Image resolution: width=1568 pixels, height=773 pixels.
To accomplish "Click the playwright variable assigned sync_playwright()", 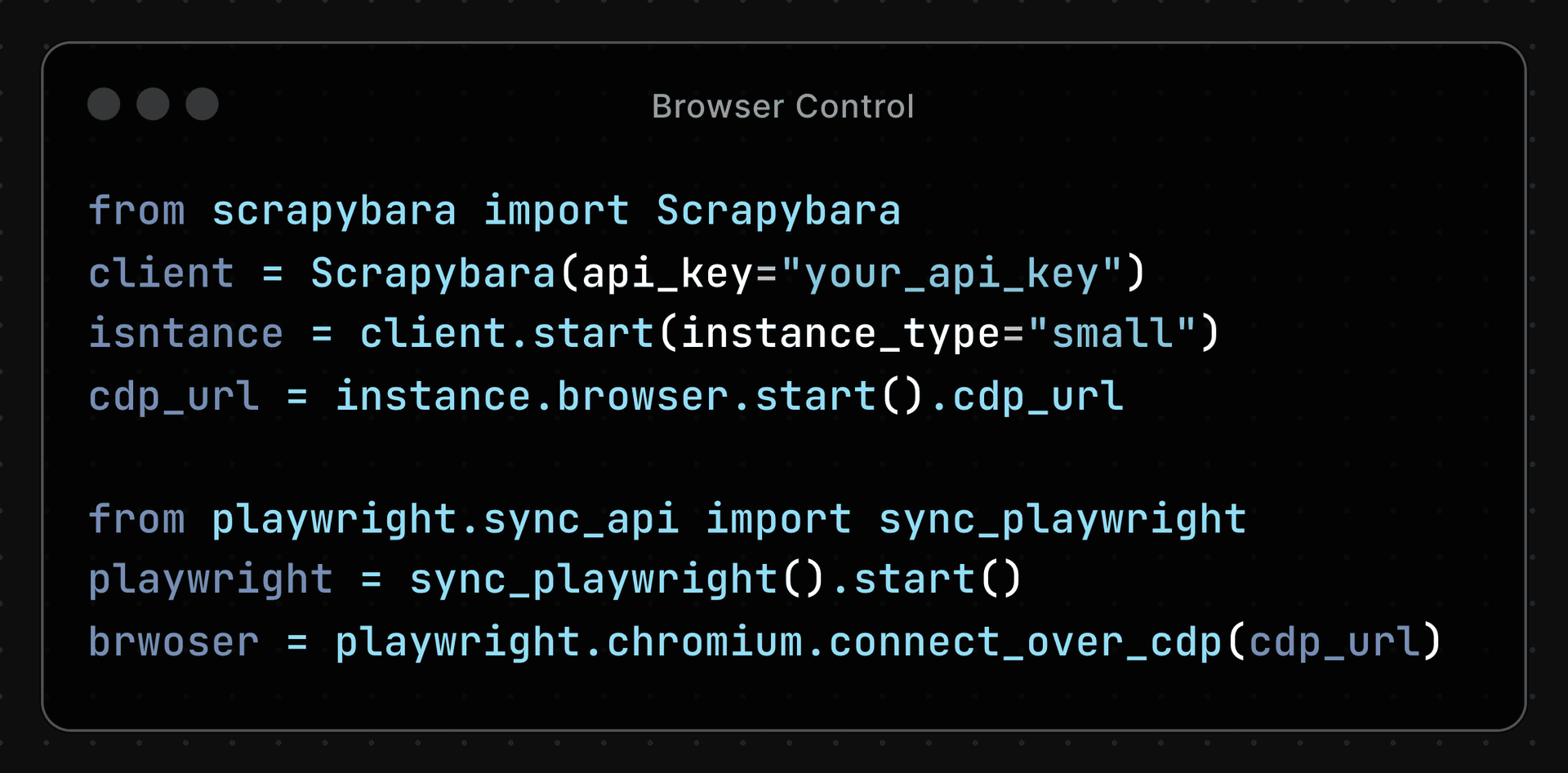I will 210,580.
